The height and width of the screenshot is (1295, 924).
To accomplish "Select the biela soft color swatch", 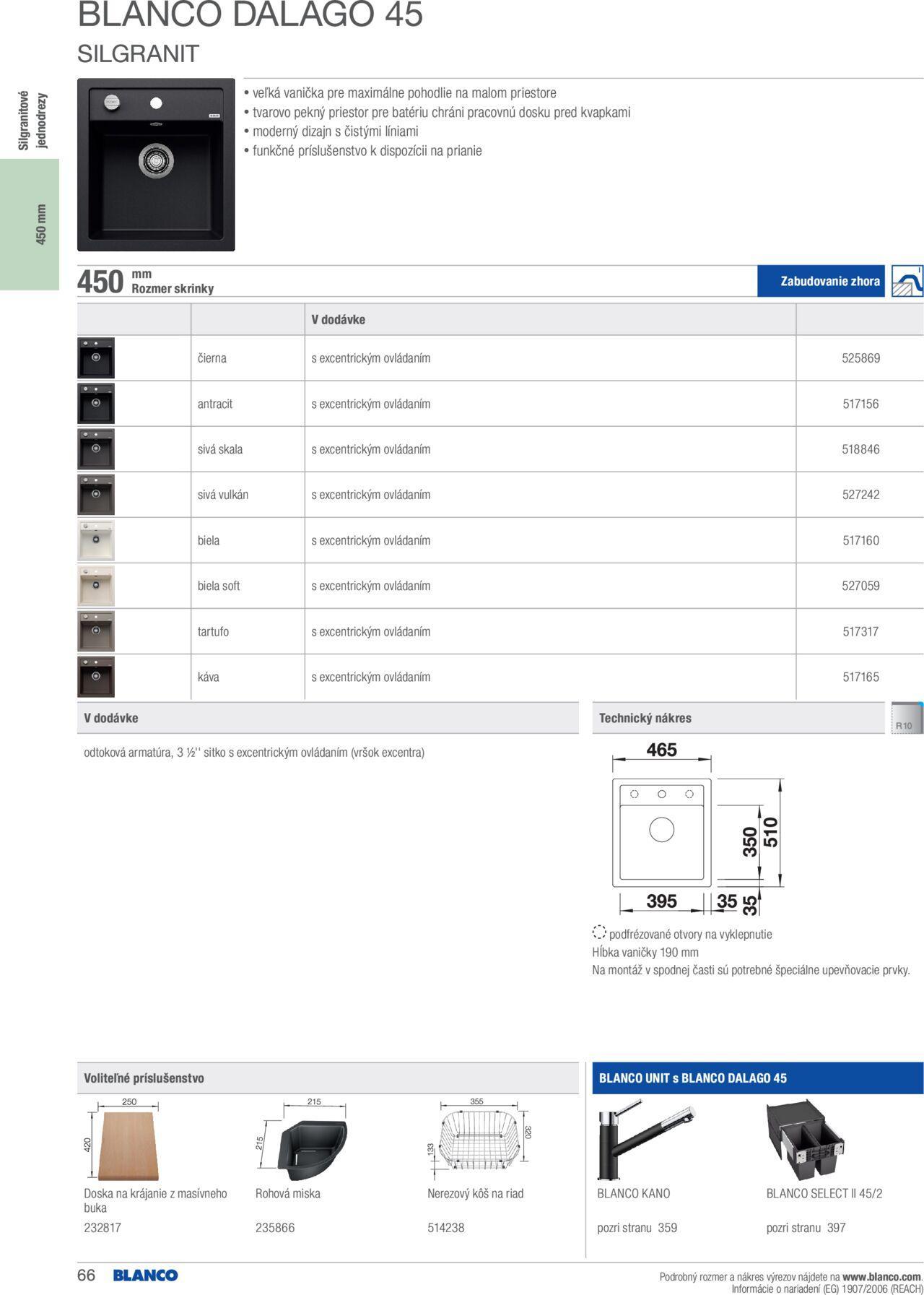I will point(96,586).
